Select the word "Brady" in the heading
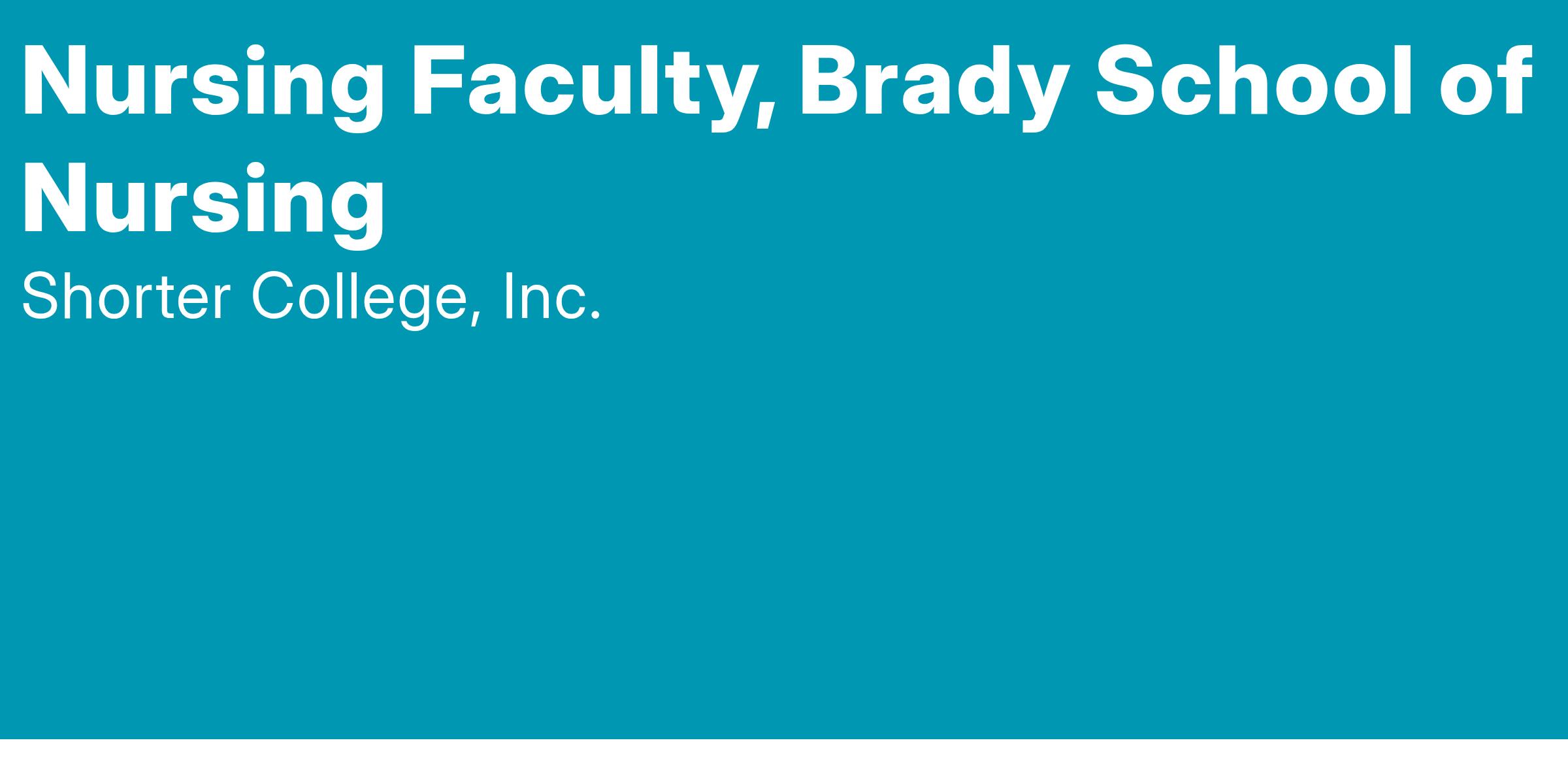1568x766 pixels. tap(934, 86)
